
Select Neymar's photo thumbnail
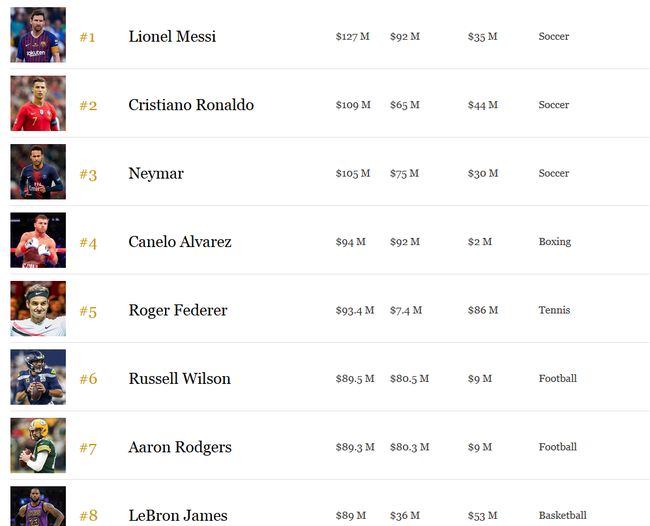pos(38,172)
